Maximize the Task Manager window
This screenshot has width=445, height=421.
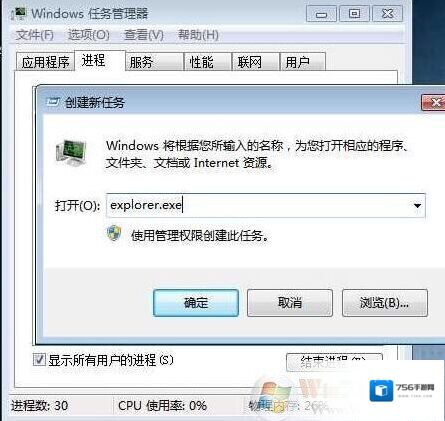(354, 14)
